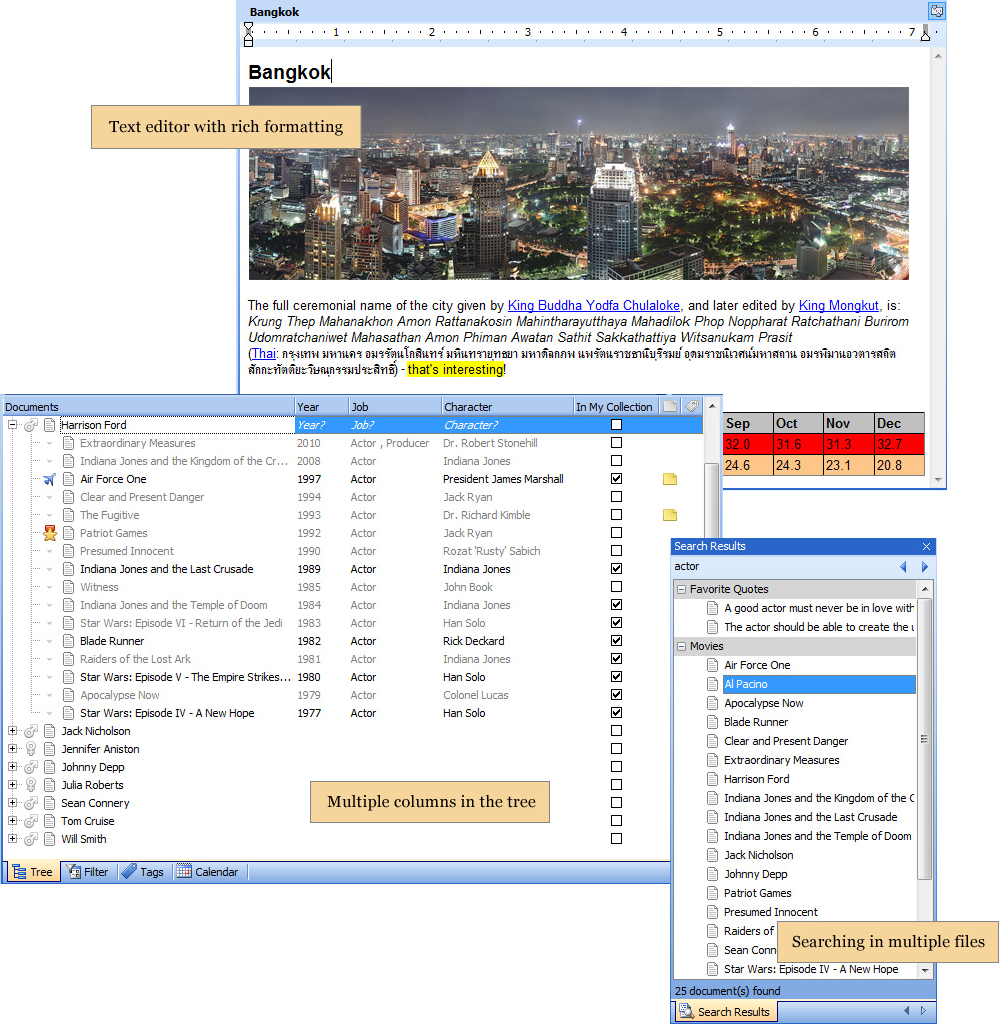The height and width of the screenshot is (1024, 999).
Task: Collapse the Harrison Ford tree node
Action: [x=13, y=425]
